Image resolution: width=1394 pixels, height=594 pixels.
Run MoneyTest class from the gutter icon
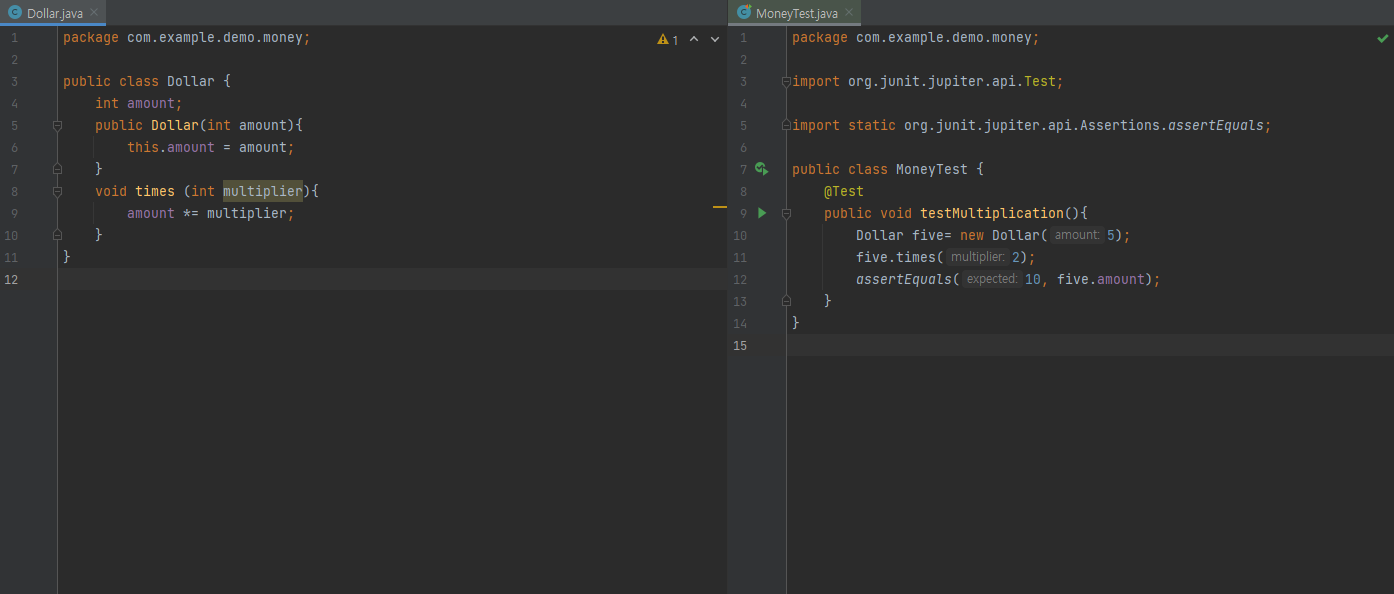pyautogui.click(x=762, y=169)
